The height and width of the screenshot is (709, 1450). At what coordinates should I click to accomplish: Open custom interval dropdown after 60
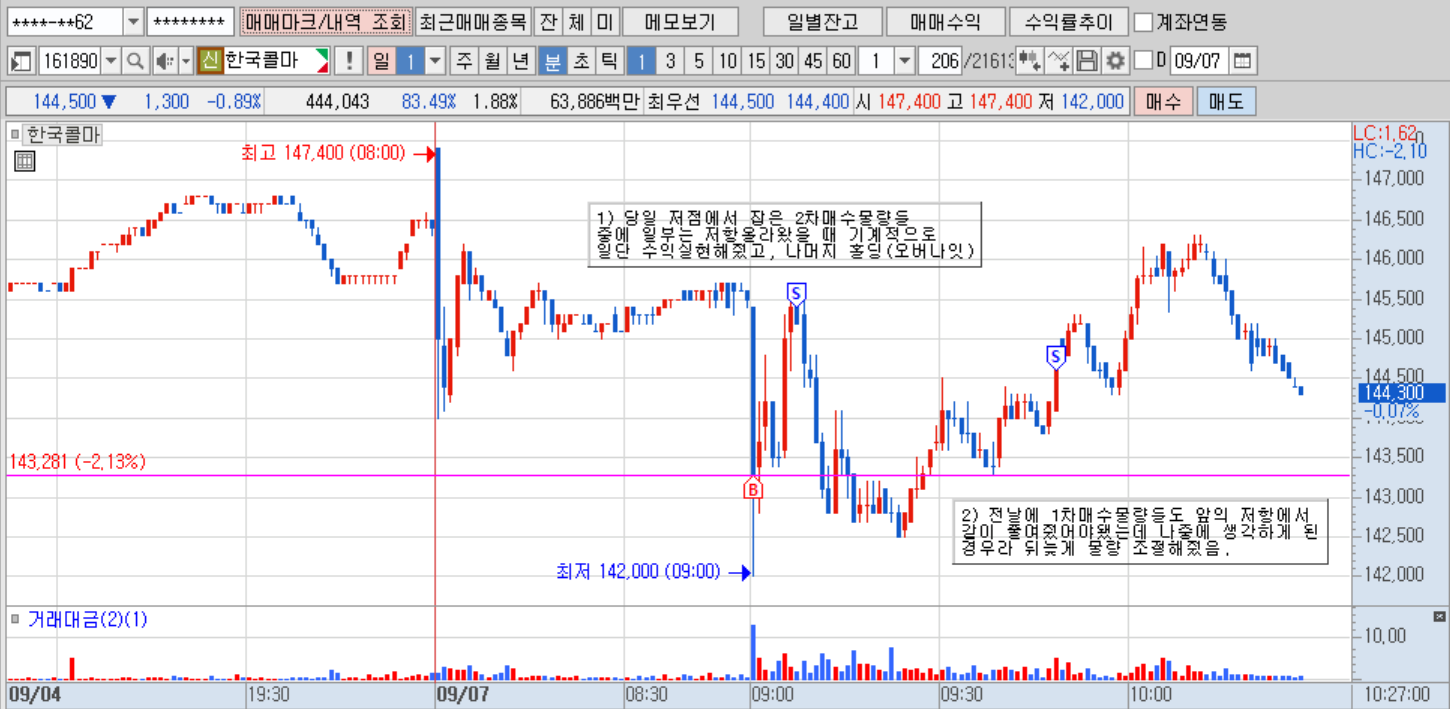click(904, 61)
